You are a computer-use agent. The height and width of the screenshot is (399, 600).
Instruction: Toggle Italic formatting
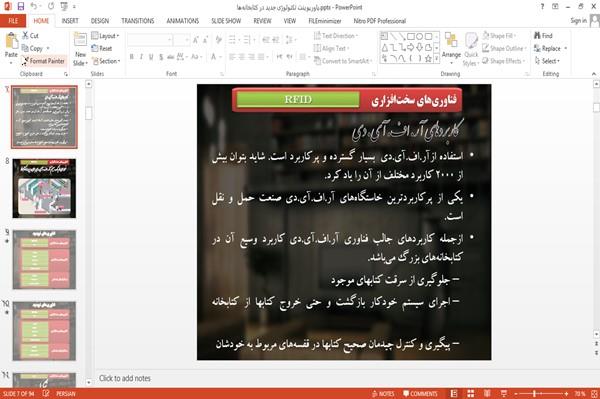tap(141, 57)
